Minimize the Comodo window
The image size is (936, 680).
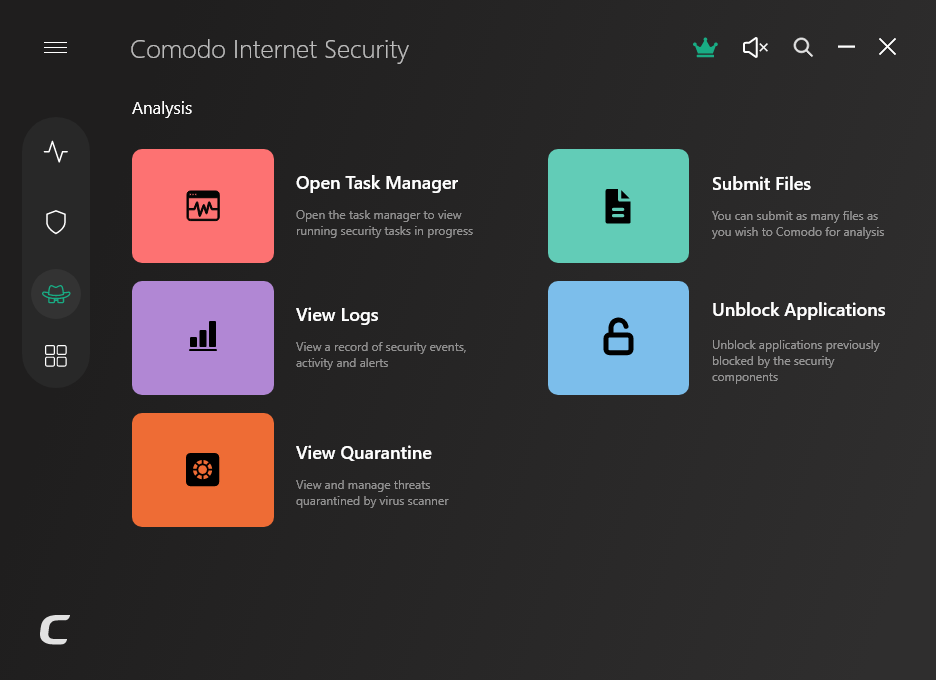[x=846, y=47]
